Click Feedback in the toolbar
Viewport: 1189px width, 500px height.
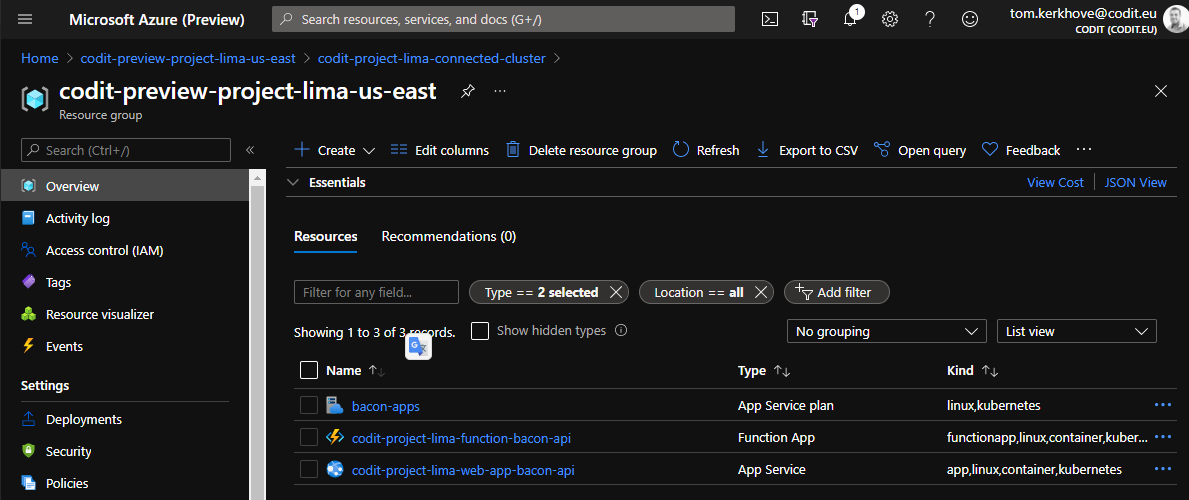(x=1021, y=150)
